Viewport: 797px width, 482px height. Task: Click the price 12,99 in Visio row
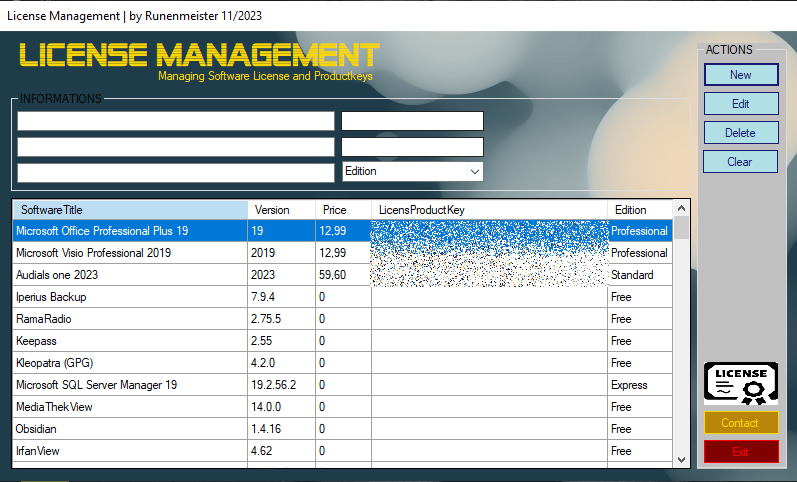344,253
